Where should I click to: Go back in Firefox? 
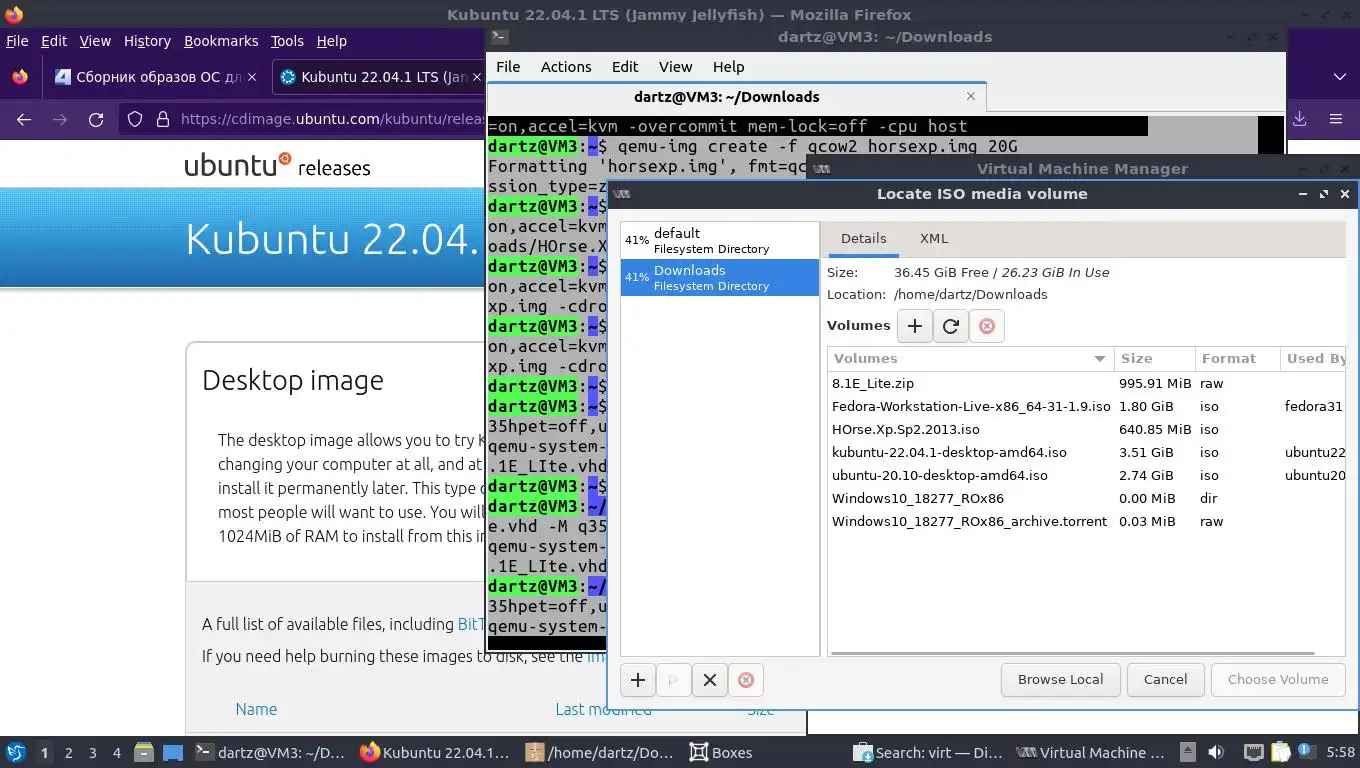point(24,119)
